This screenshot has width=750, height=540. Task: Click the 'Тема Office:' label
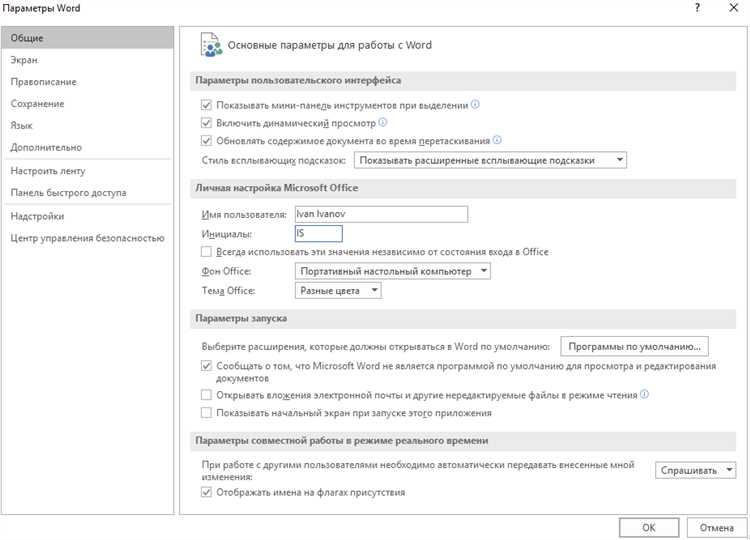[228, 291]
